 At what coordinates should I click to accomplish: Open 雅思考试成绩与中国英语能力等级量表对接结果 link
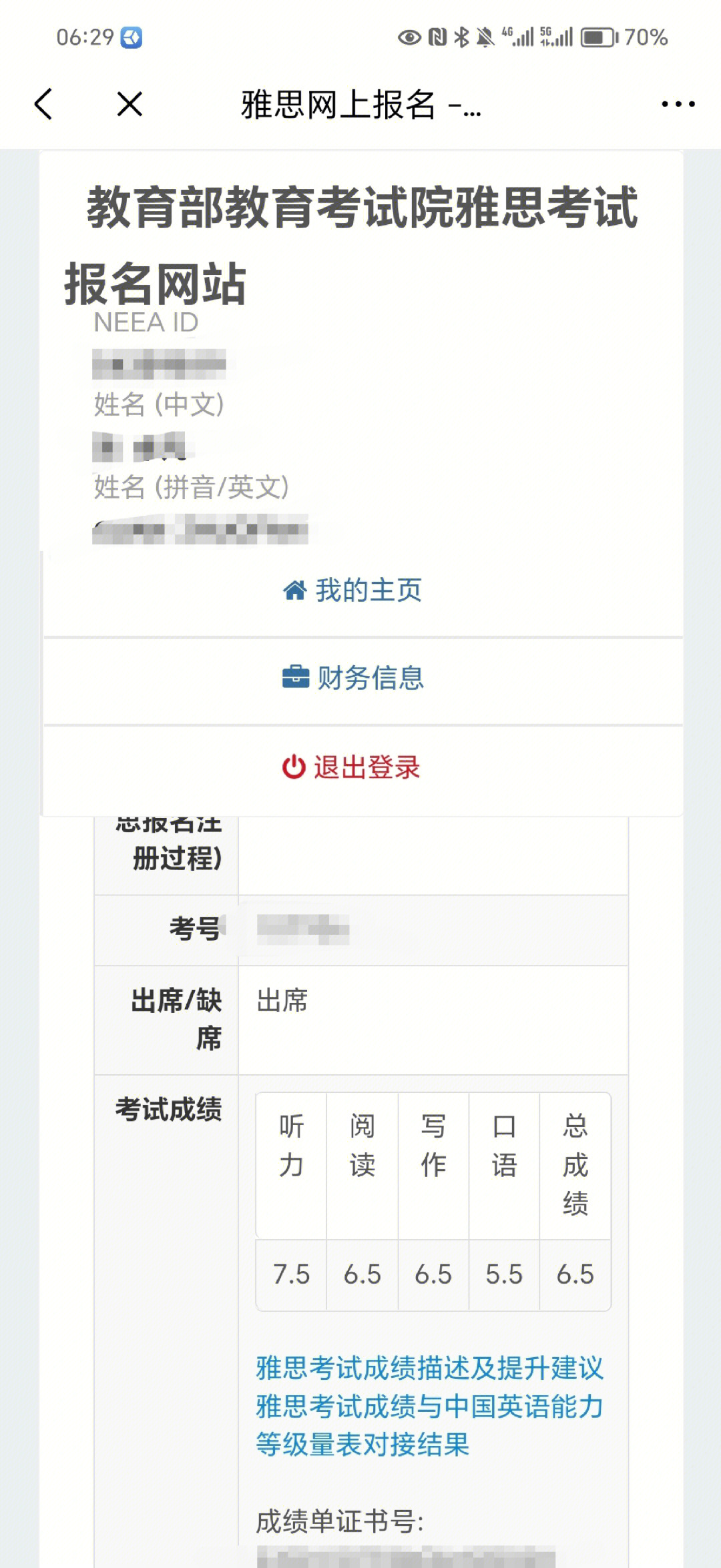point(430,1425)
